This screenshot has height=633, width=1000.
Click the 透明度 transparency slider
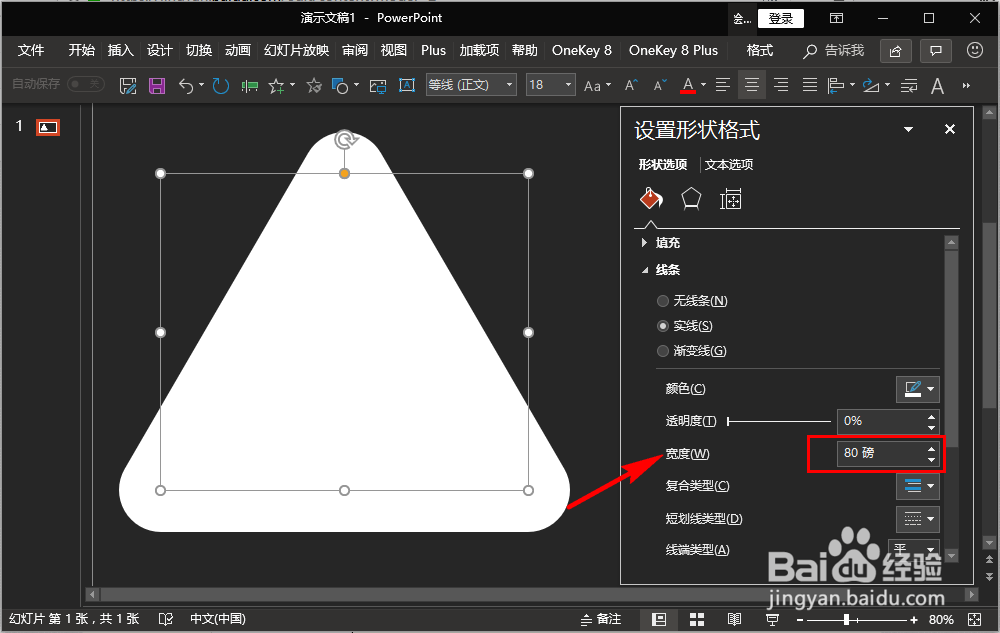[779, 421]
